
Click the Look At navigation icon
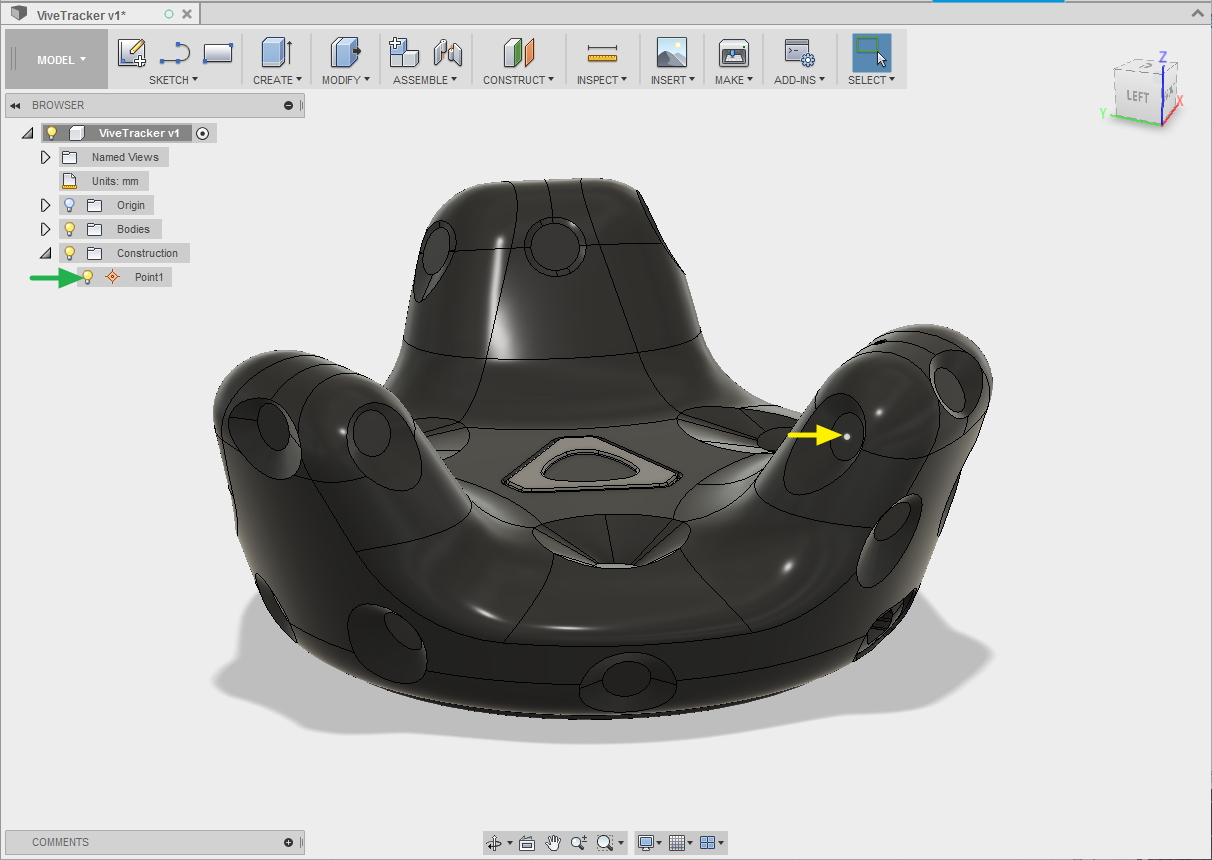coord(527,843)
